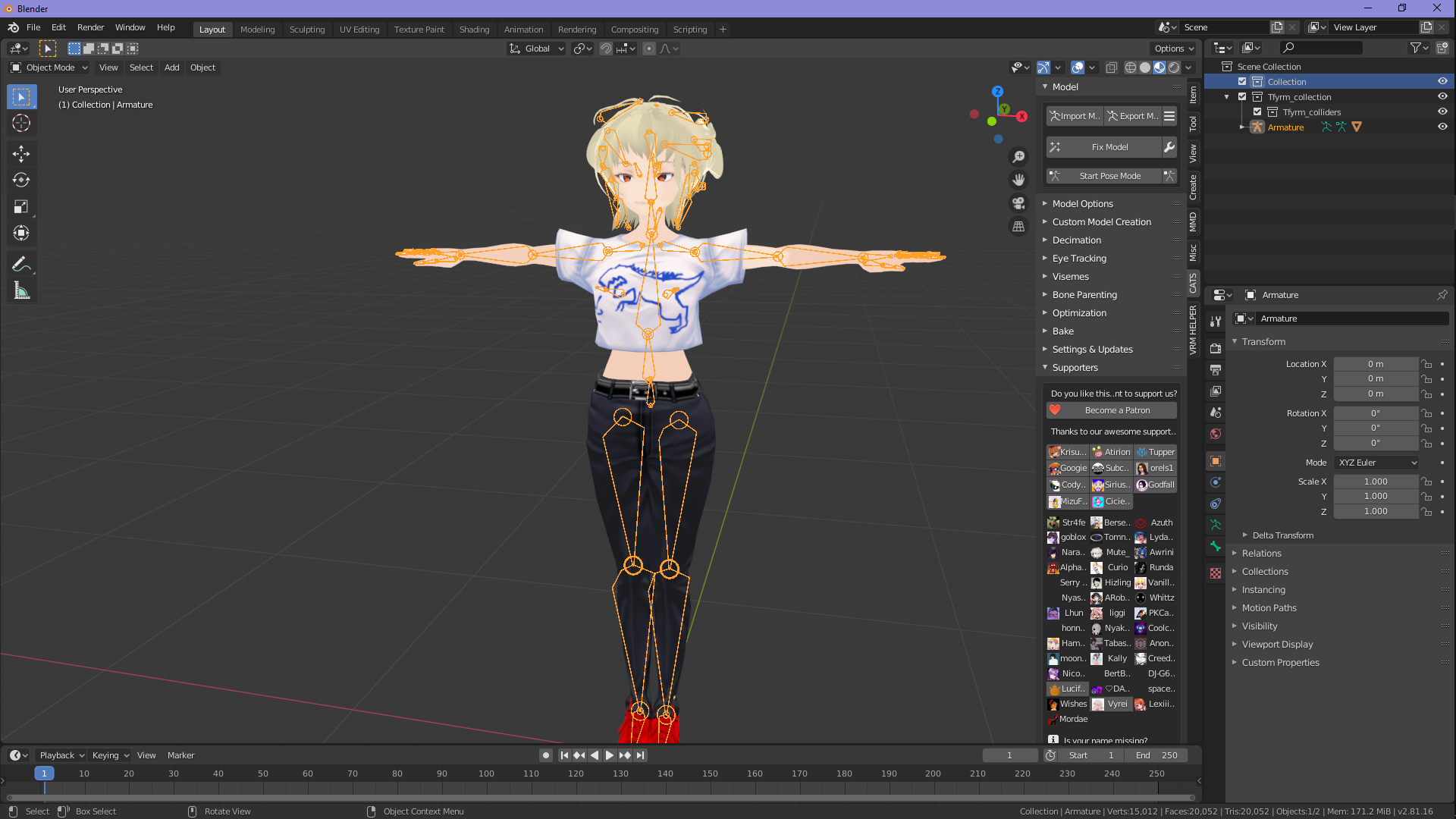
Task: Open the Output properties tab
Action: (1216, 370)
